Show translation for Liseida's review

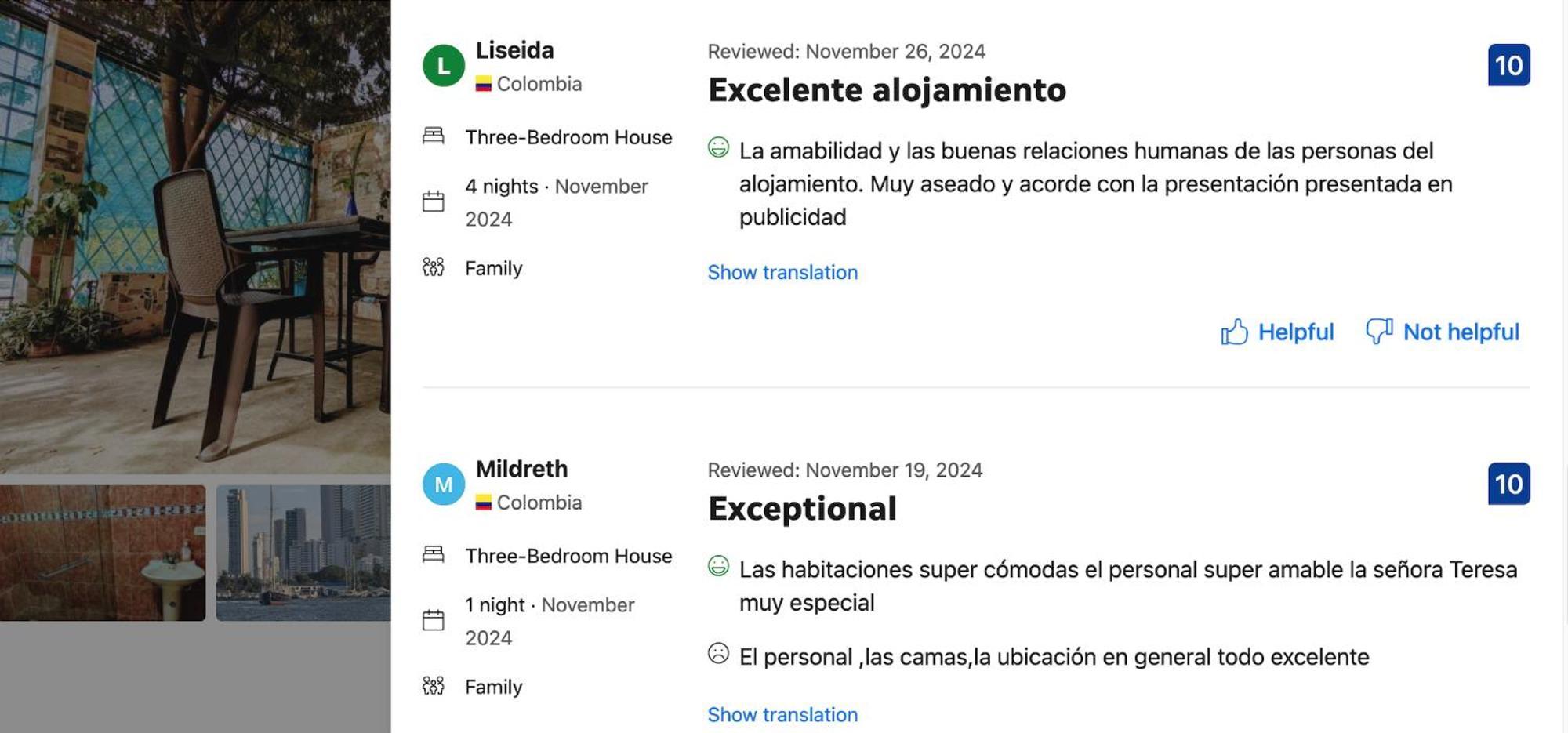click(782, 272)
